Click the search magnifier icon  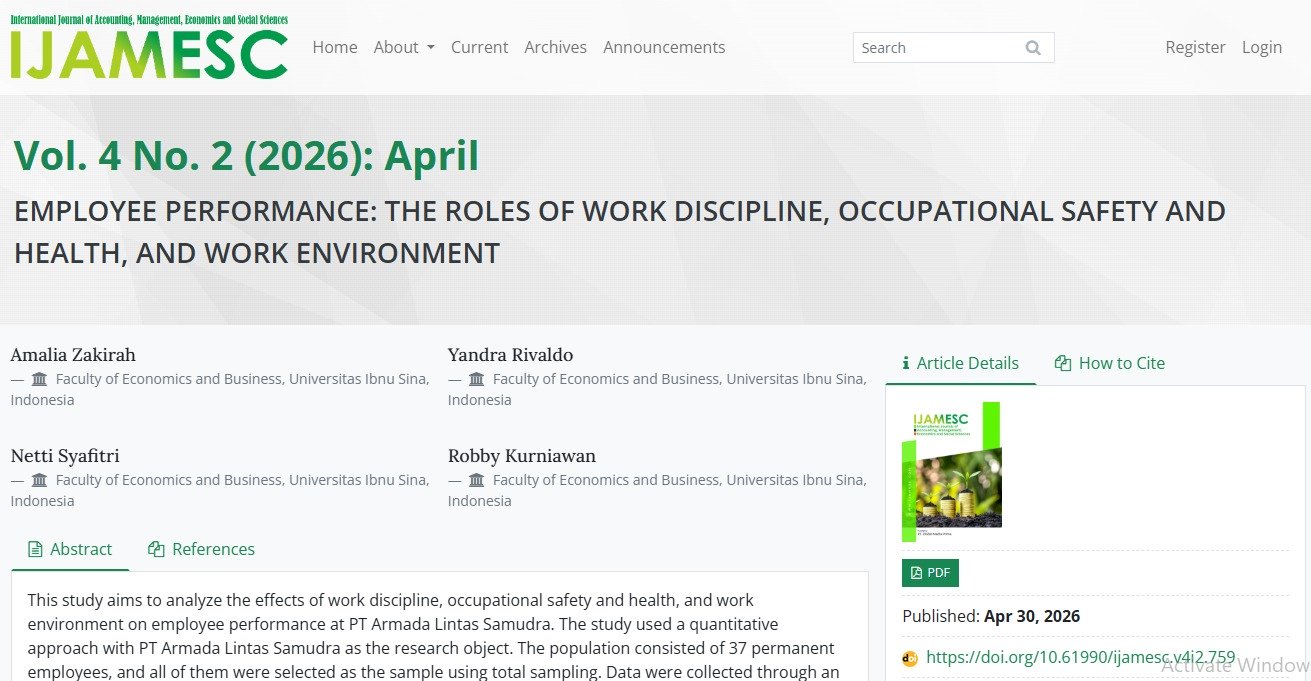click(1033, 48)
